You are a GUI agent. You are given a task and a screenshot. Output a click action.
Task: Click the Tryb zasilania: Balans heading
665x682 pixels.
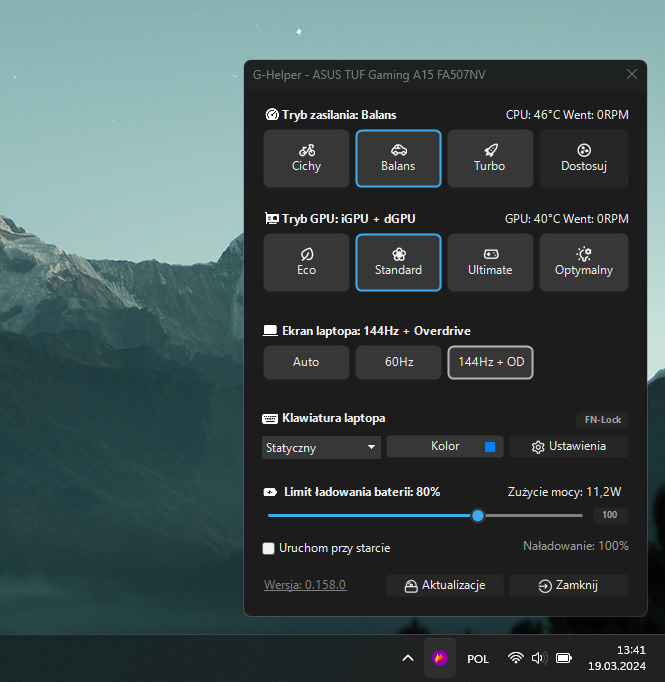(x=339, y=115)
